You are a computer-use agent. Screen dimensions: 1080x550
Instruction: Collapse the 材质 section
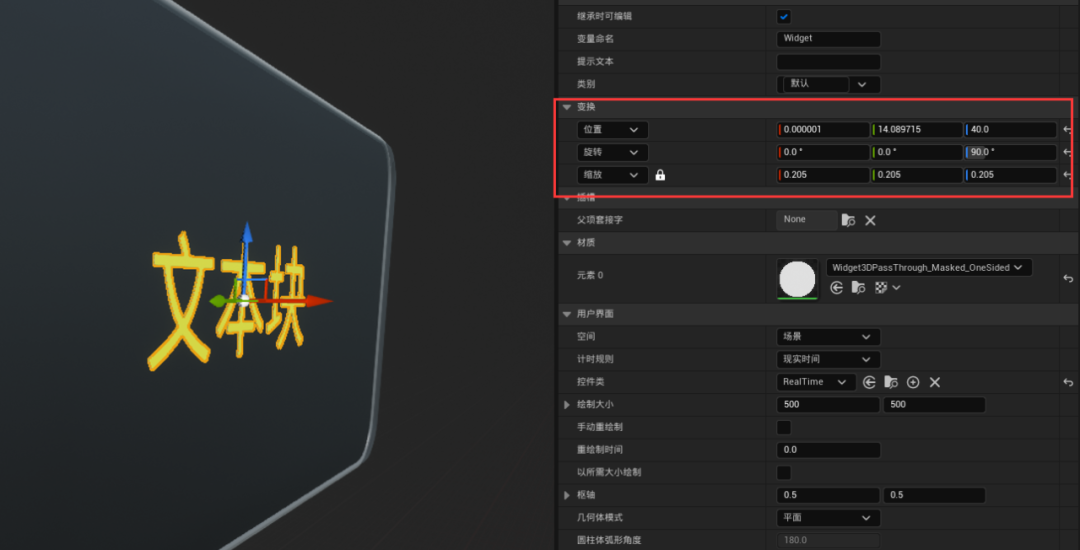pyautogui.click(x=567, y=243)
